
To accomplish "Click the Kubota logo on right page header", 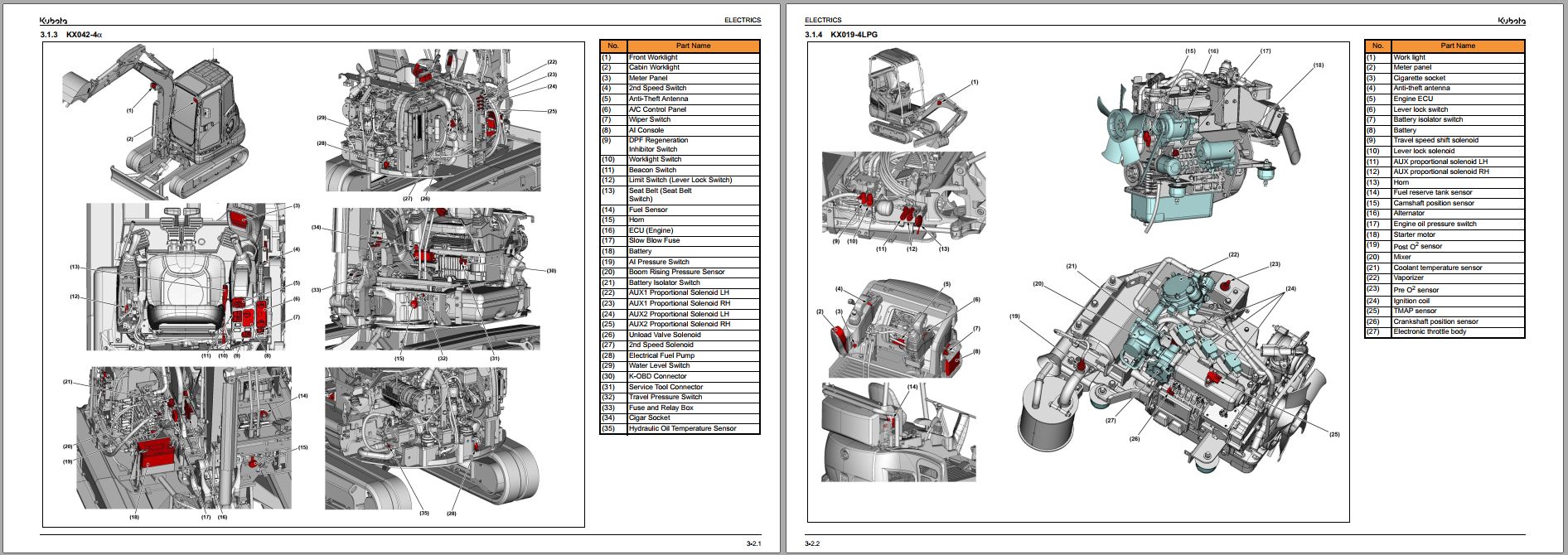I will tap(1512, 20).
